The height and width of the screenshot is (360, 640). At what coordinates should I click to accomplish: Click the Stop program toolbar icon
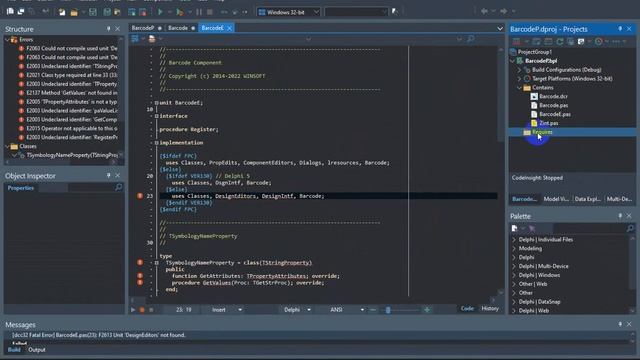tap(209, 12)
